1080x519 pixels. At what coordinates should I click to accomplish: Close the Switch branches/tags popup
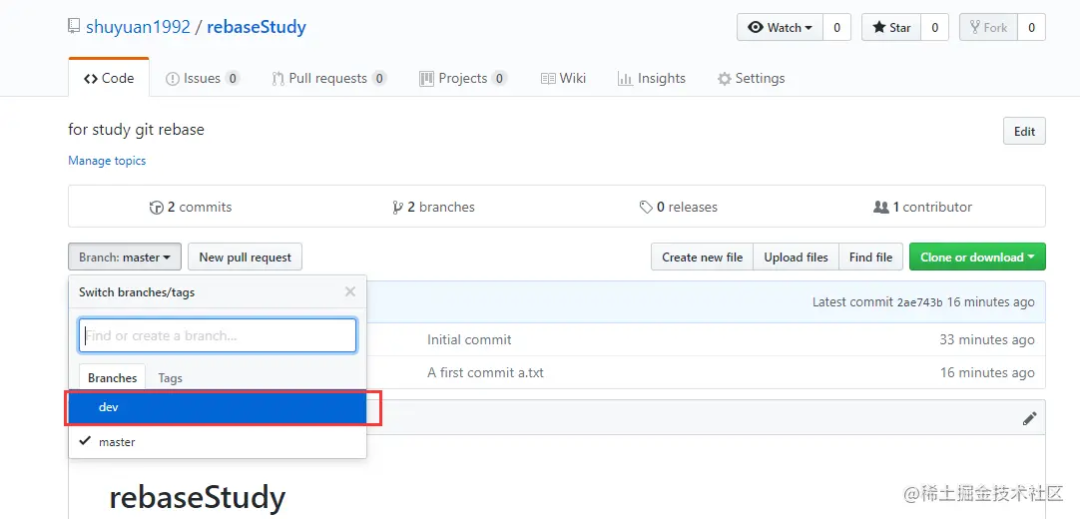point(350,292)
